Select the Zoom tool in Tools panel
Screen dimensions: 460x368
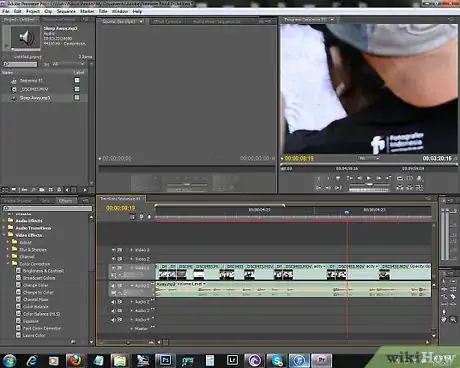coord(453,319)
